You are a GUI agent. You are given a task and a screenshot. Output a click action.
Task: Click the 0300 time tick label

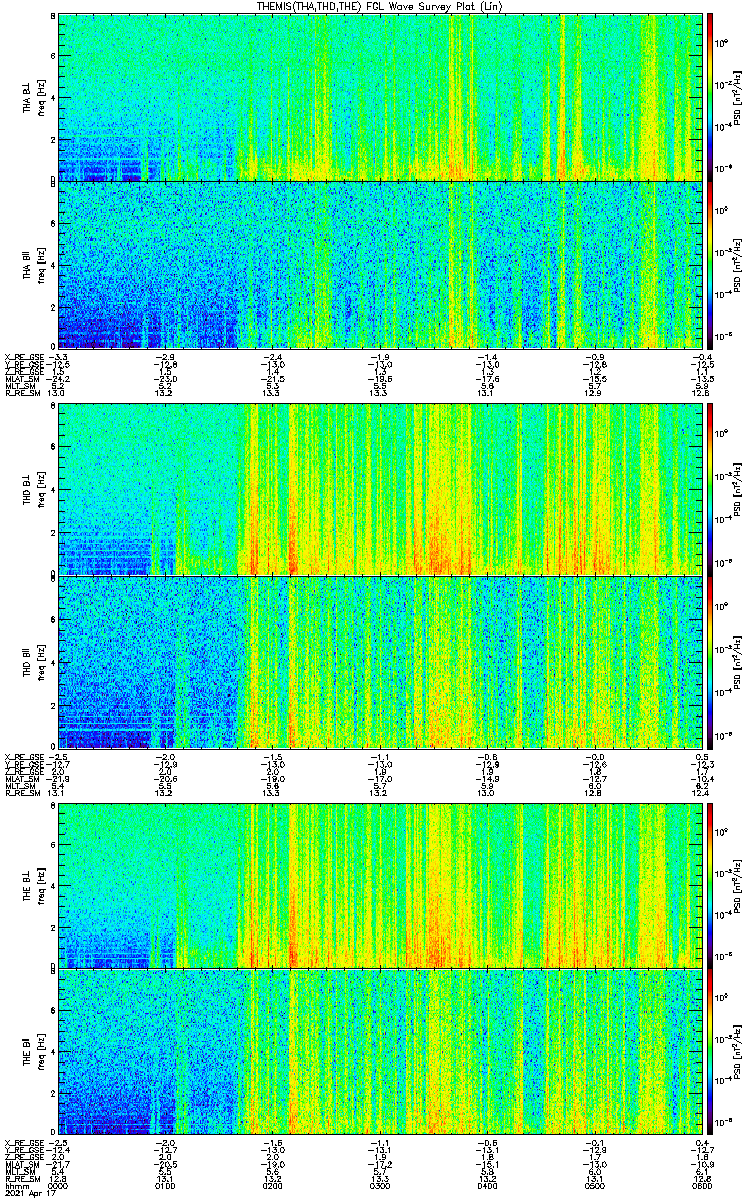(x=379, y=1184)
